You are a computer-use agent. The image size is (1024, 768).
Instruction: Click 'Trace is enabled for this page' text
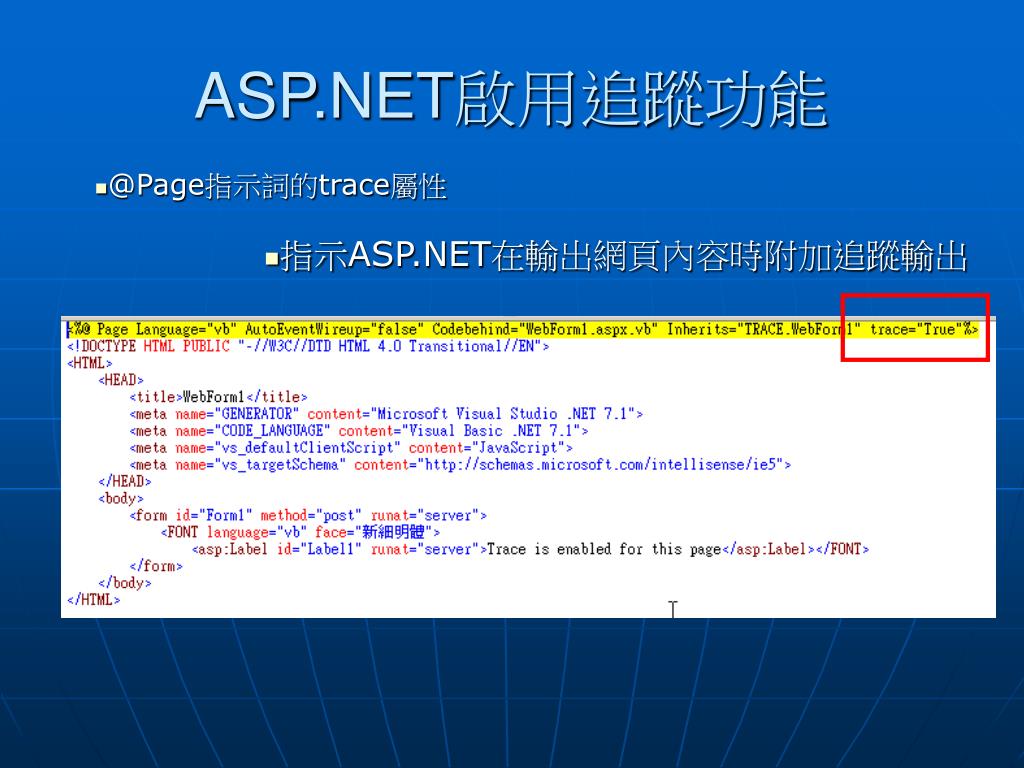pos(604,549)
